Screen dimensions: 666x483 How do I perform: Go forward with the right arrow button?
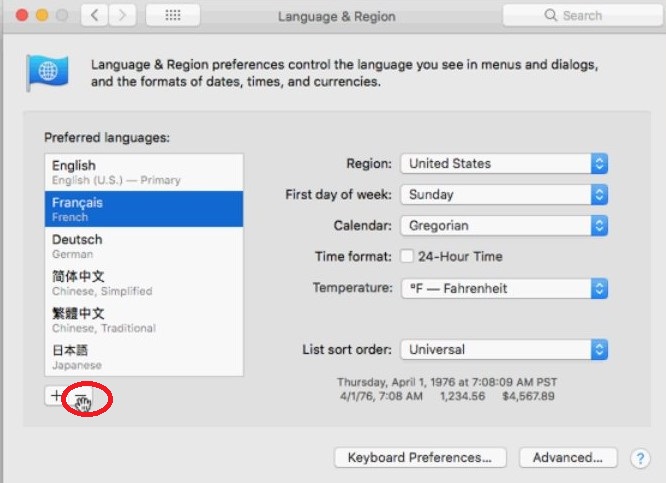122,15
